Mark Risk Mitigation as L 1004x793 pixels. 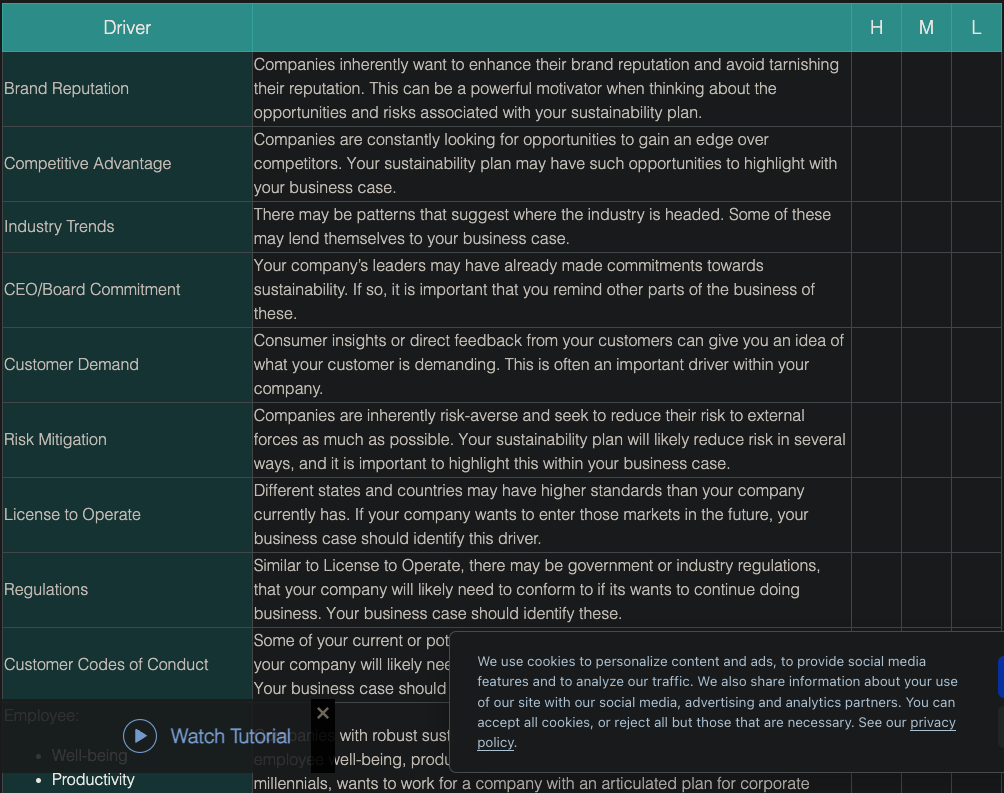[x=976, y=440]
